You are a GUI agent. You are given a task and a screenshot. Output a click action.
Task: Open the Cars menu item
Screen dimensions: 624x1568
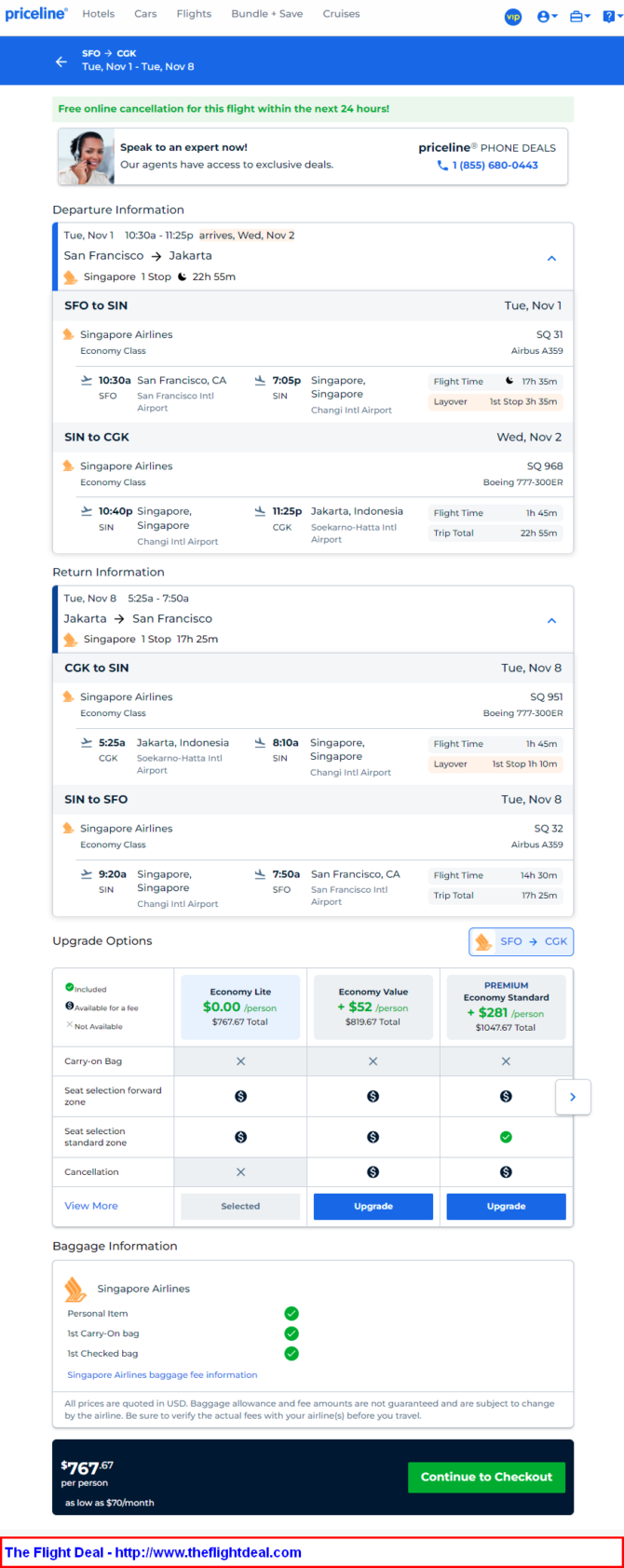pos(145,14)
